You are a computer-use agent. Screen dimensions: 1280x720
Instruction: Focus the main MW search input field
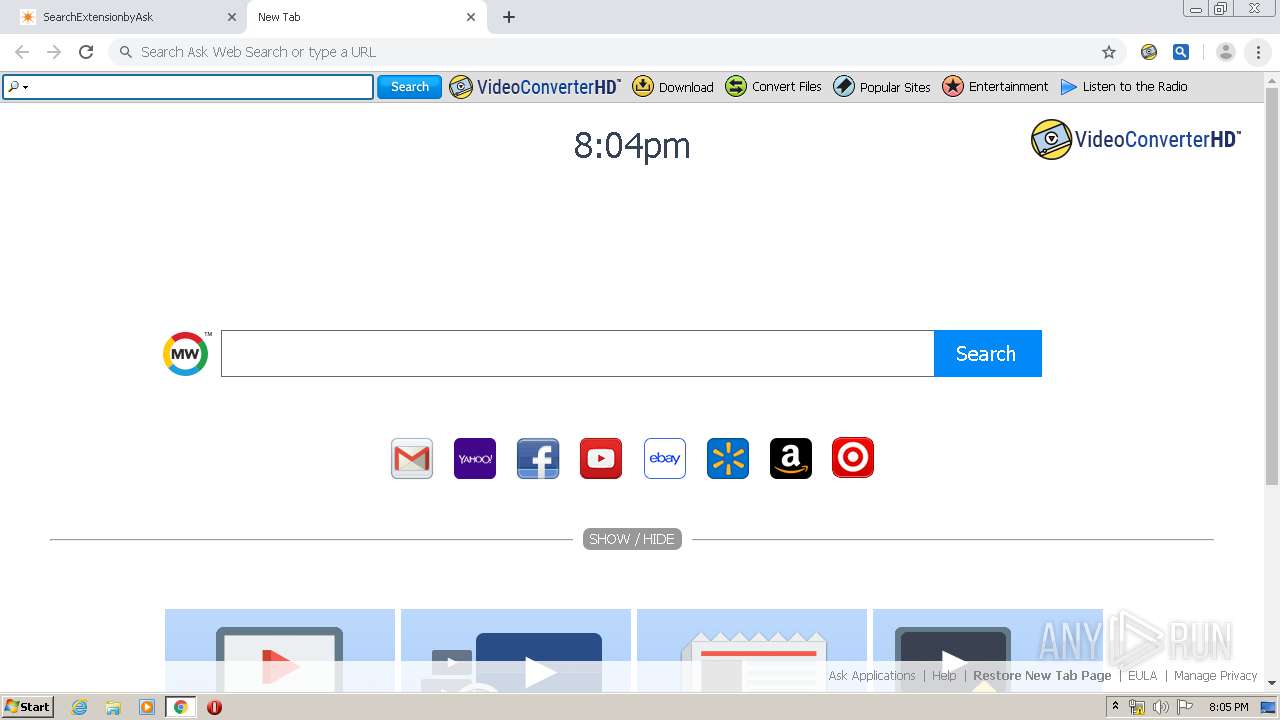(x=577, y=354)
